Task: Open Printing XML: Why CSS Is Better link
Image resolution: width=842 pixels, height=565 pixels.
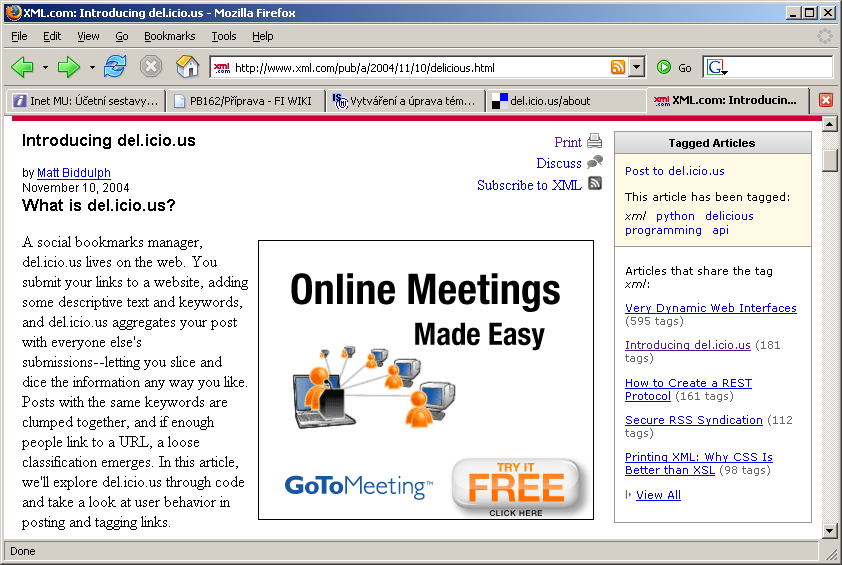Action: tap(698, 463)
